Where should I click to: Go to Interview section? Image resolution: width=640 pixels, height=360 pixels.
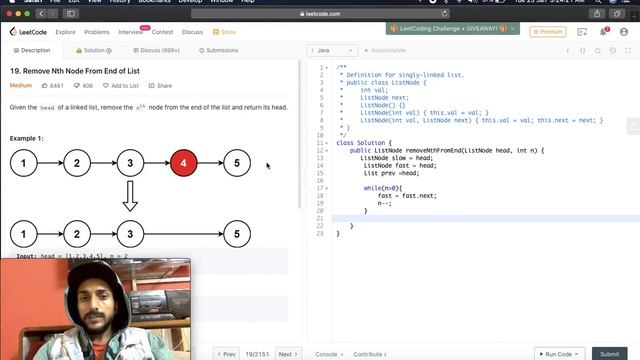[131, 32]
